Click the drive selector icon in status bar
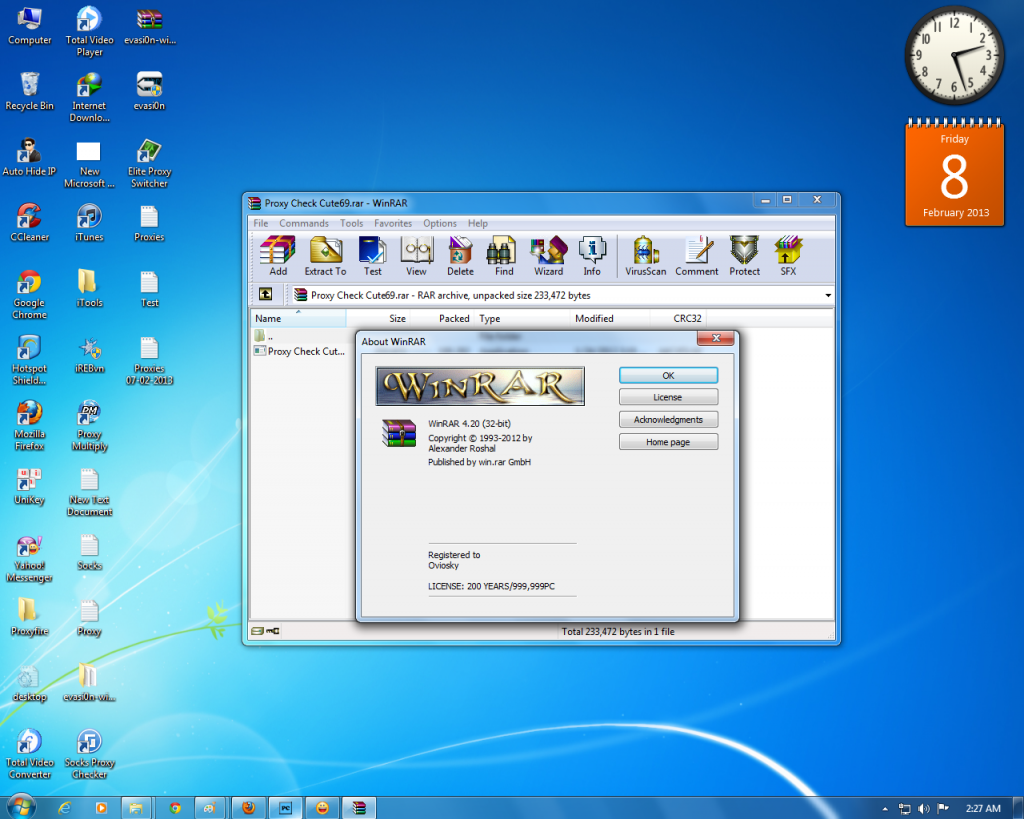The image size is (1024, 819). pyautogui.click(x=257, y=631)
